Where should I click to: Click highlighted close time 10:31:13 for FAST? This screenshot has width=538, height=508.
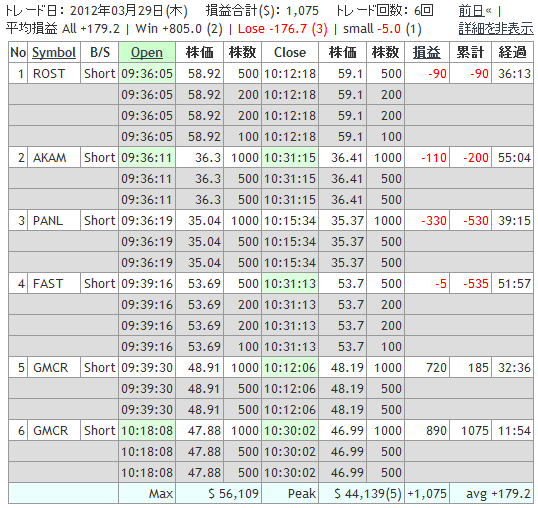(x=290, y=284)
